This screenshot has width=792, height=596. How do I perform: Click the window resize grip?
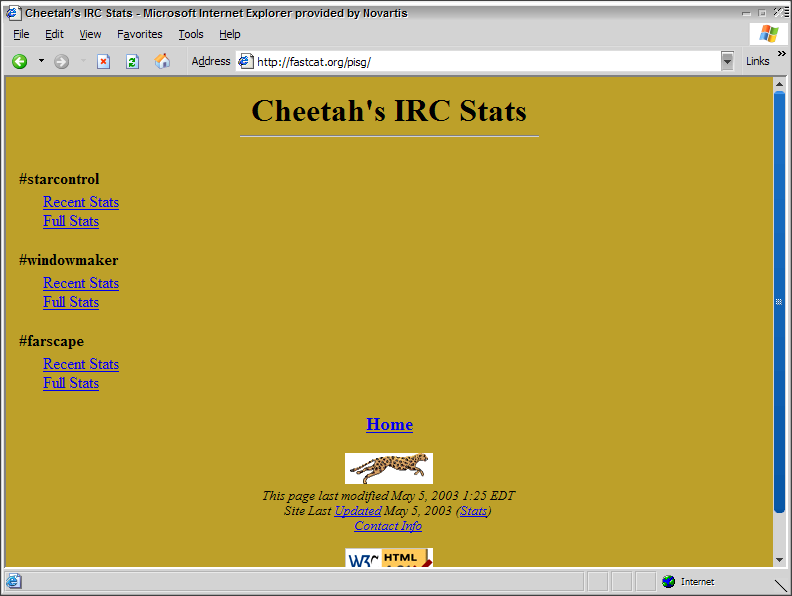[781, 585]
